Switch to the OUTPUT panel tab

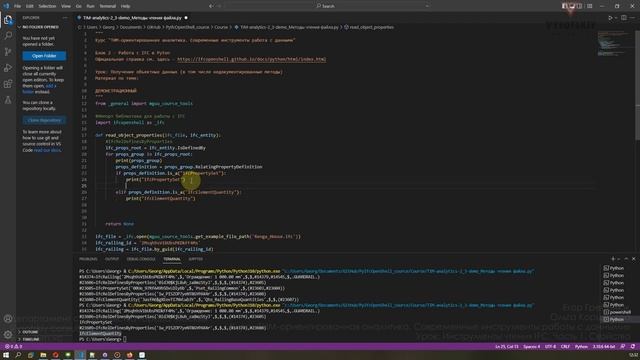coord(111,259)
